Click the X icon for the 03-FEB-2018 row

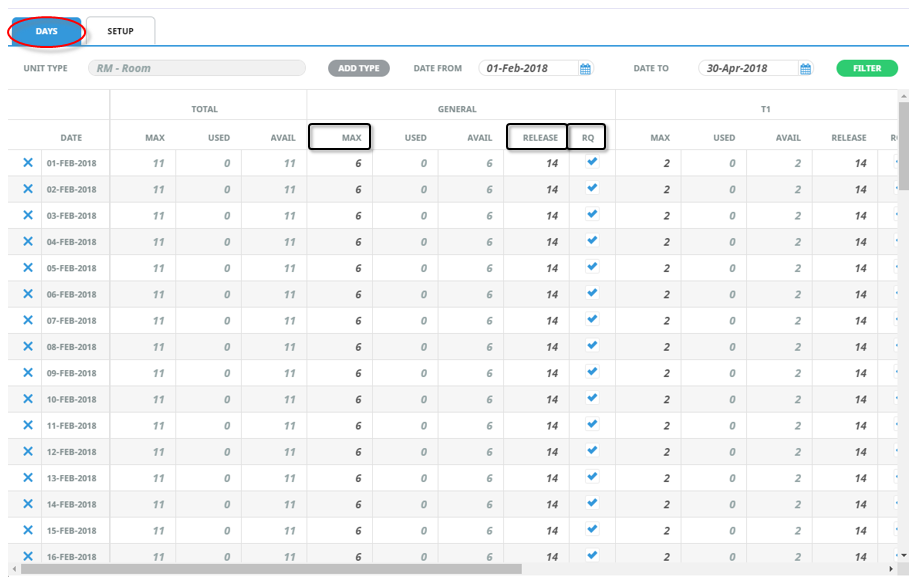[x=28, y=215]
